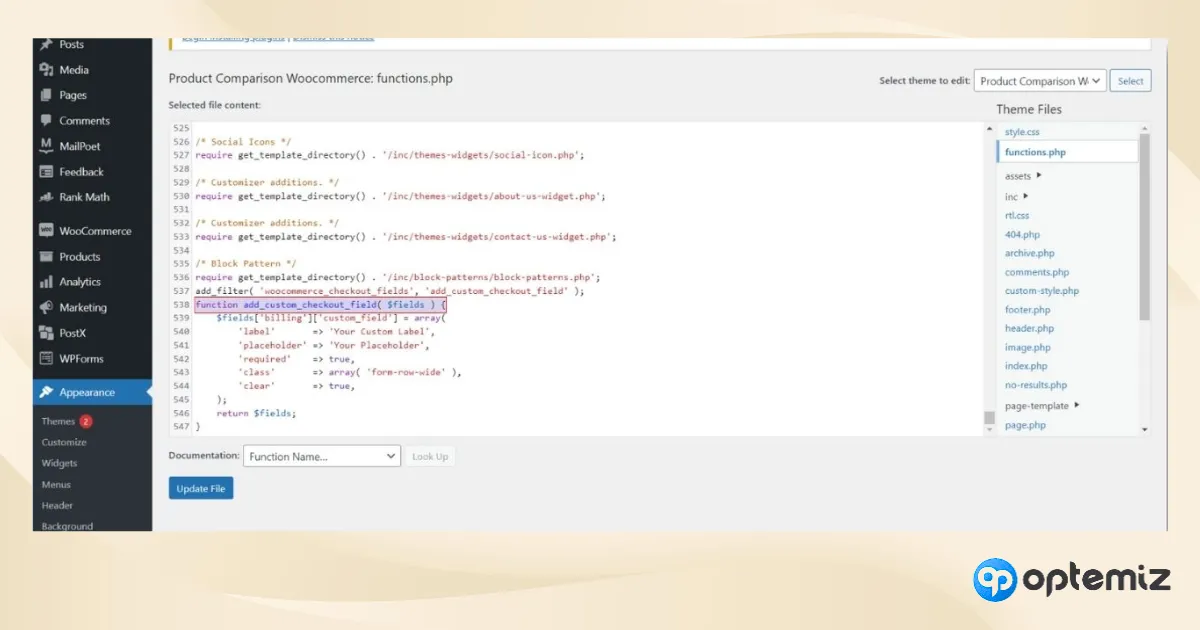Viewport: 1200px width, 630px height.
Task: Open the Menus submenu item
Action: pyautogui.click(x=56, y=484)
